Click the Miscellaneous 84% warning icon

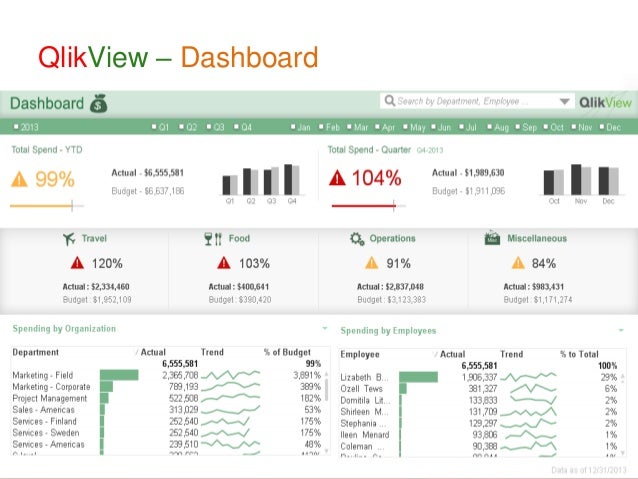[518, 263]
